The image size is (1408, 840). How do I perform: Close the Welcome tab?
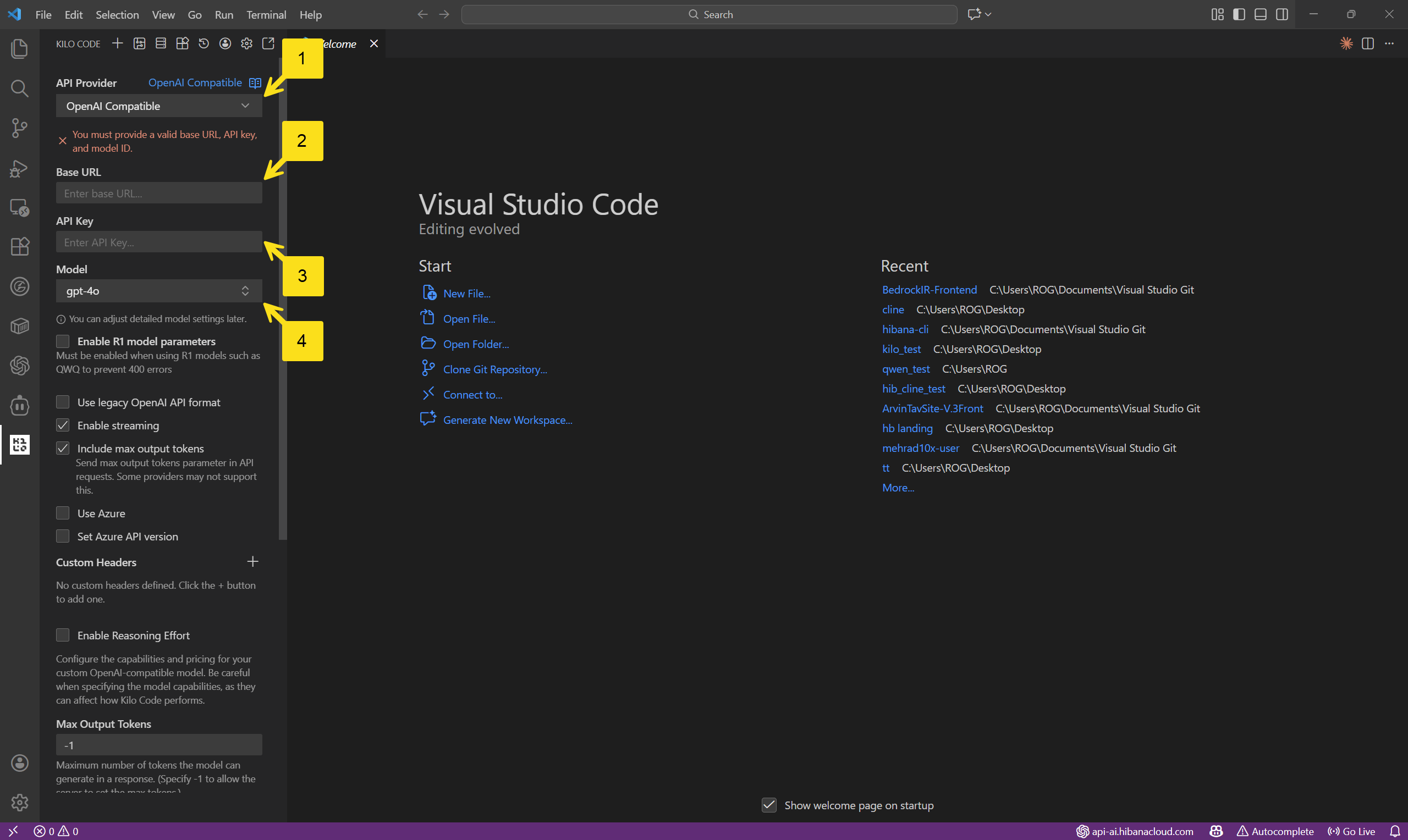373,43
